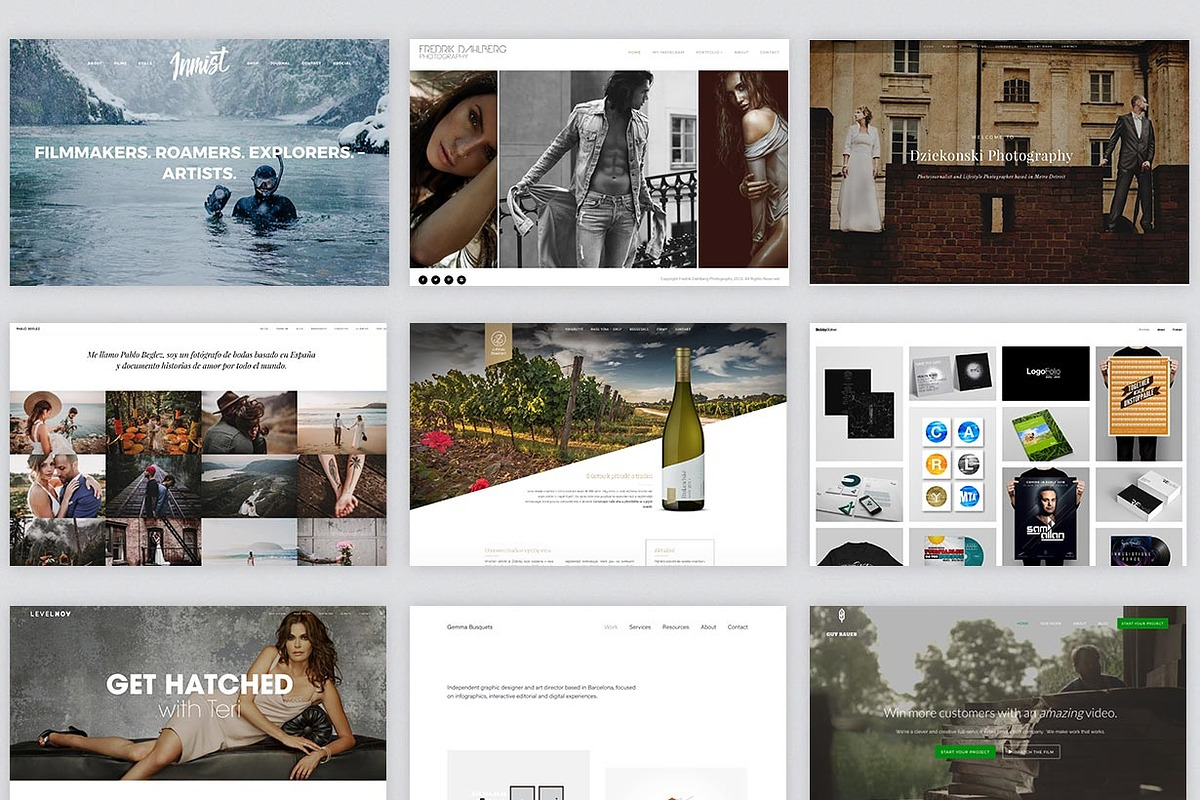Open the Social link on Inmist site
Image resolution: width=1200 pixels, height=800 pixels.
[341, 63]
